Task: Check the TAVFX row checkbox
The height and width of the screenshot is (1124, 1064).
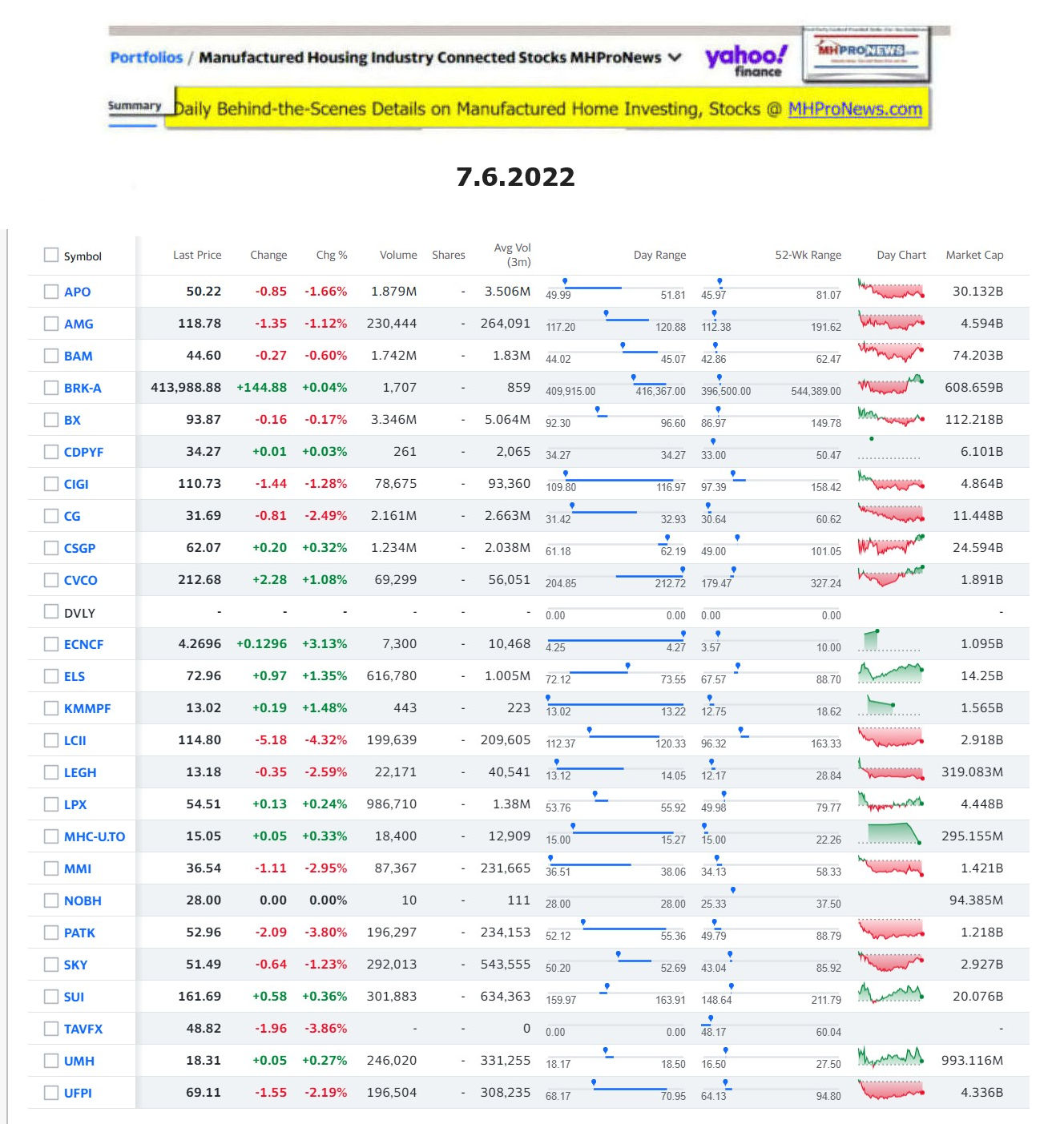Action: tap(51, 1029)
